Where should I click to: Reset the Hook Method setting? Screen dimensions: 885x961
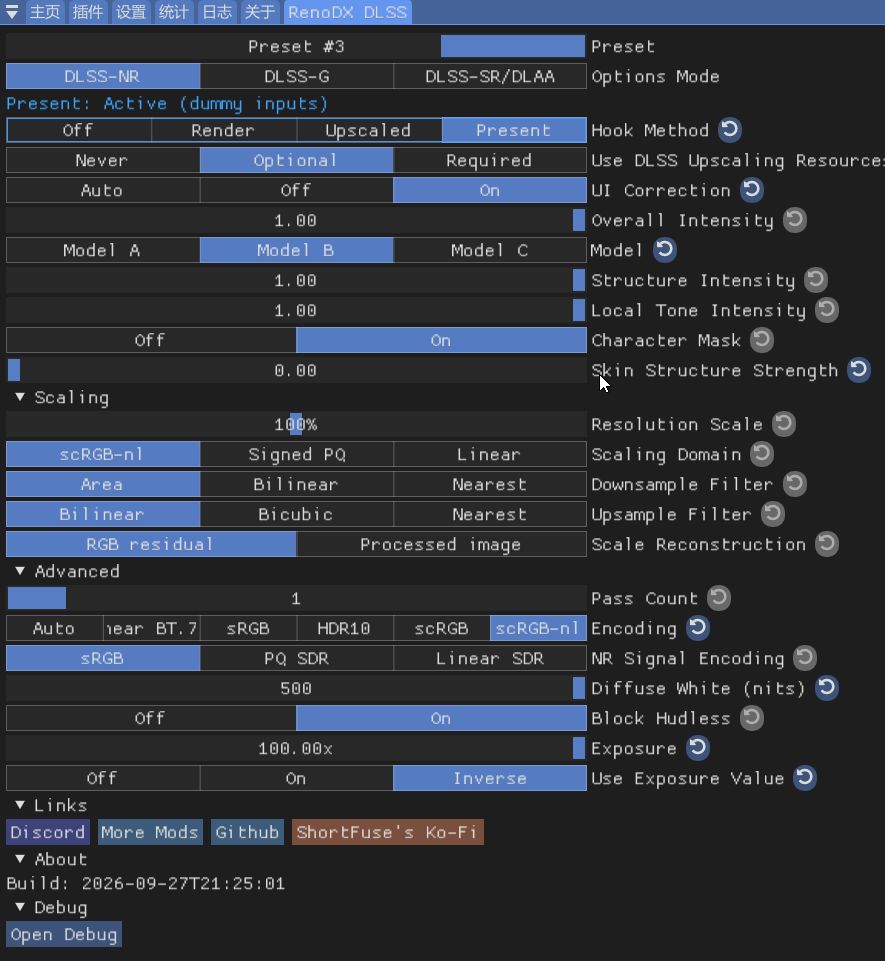tap(729, 130)
